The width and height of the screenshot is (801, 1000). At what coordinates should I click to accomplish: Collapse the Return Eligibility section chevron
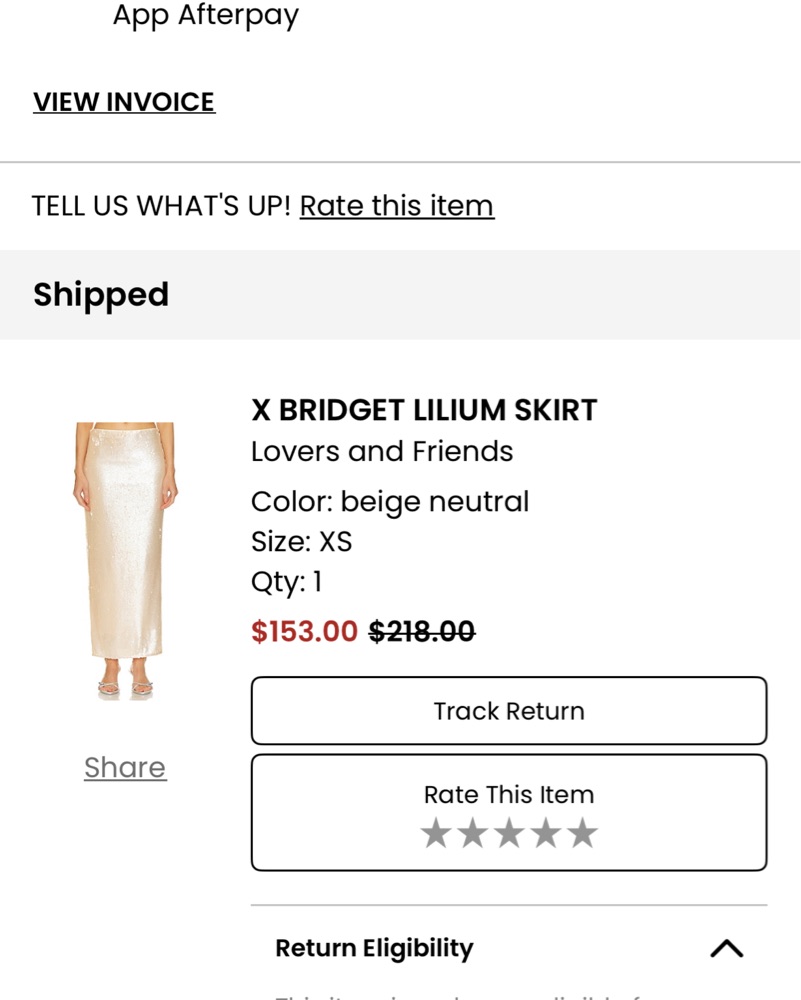[x=726, y=948]
